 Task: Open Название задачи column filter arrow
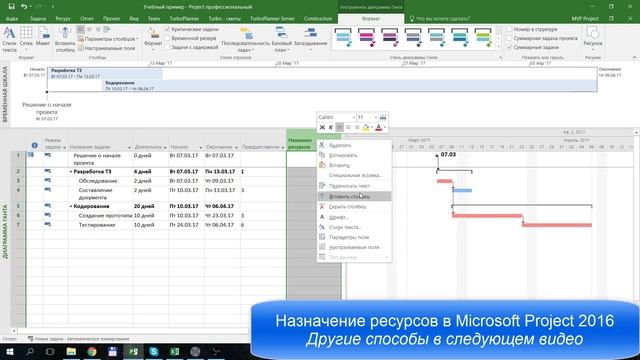tap(129, 147)
